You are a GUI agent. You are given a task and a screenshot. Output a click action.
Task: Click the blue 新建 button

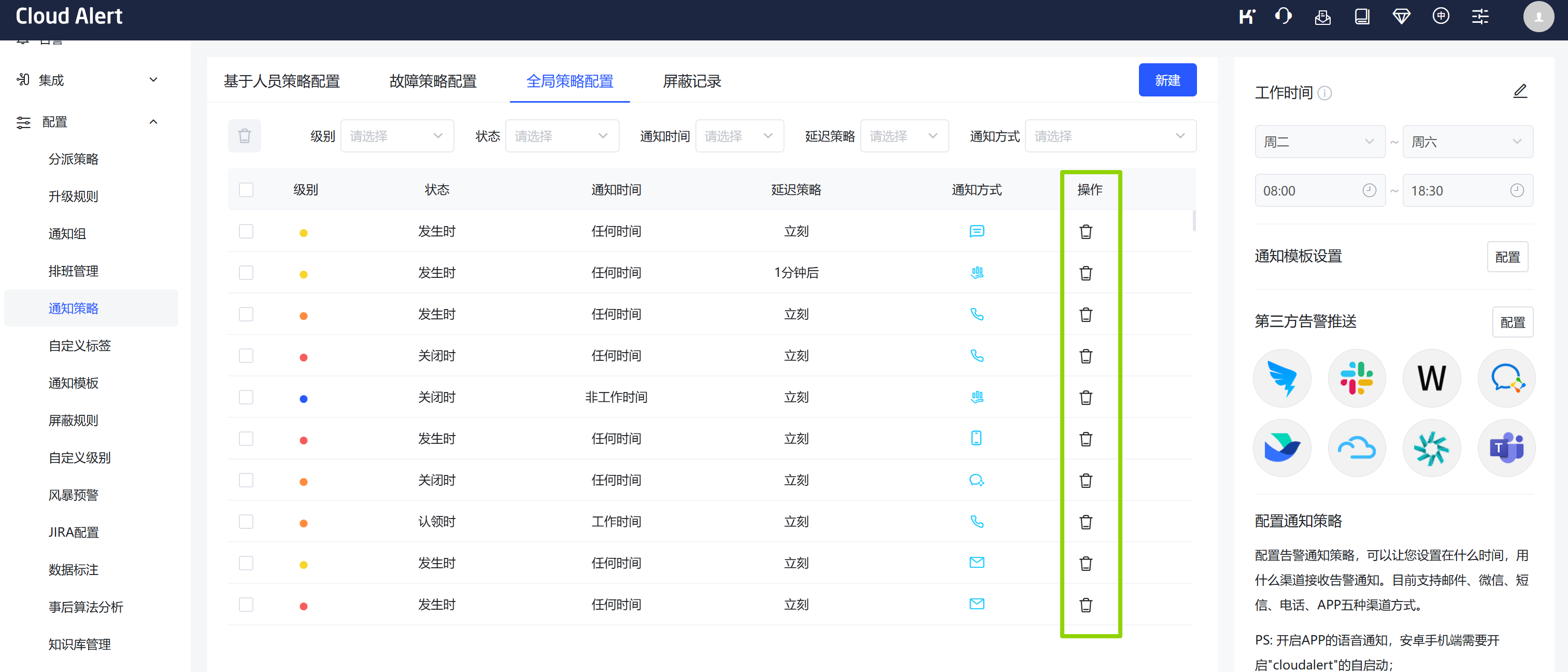click(1167, 80)
